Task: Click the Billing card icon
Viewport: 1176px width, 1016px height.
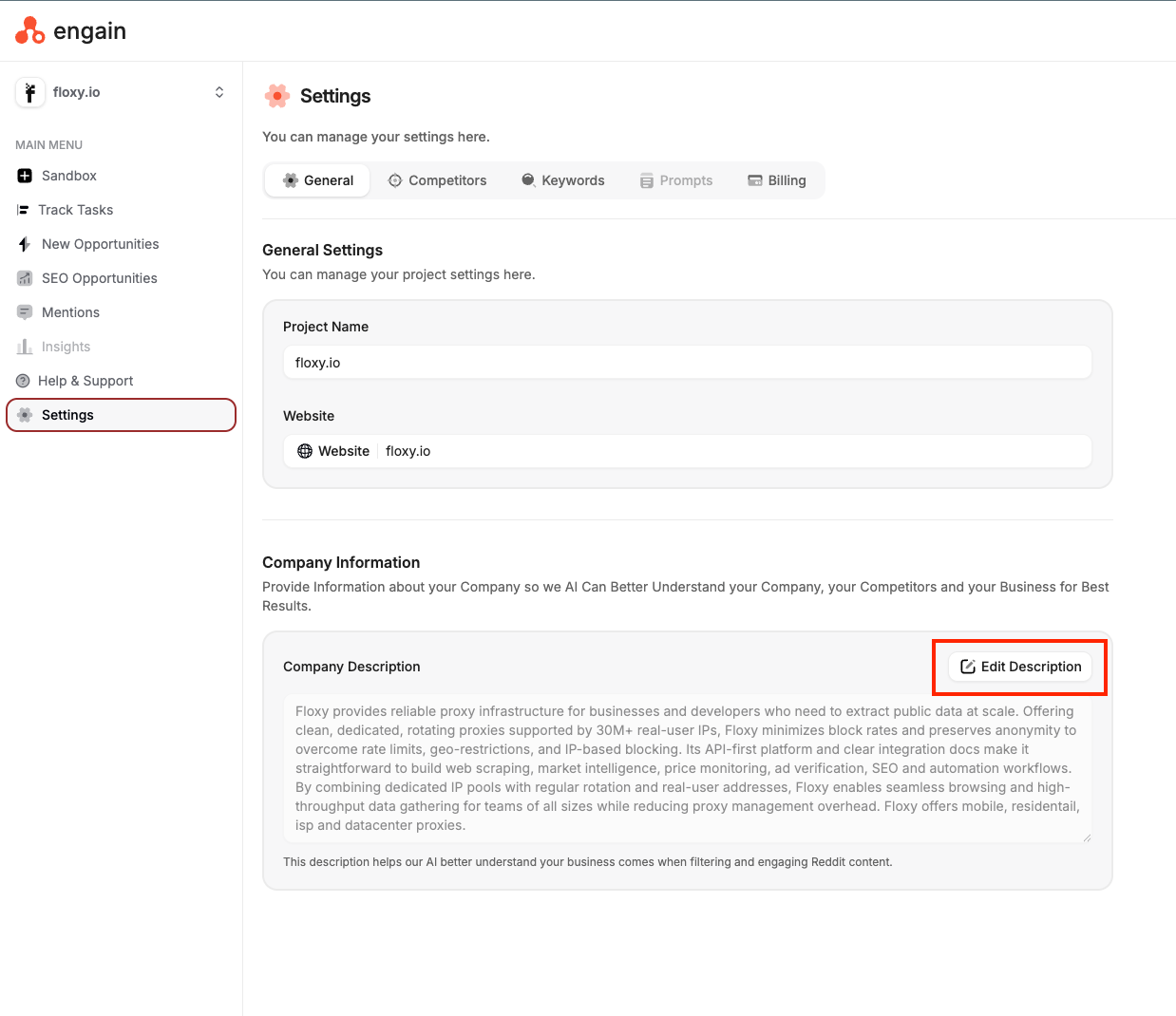Action: pyautogui.click(x=755, y=180)
